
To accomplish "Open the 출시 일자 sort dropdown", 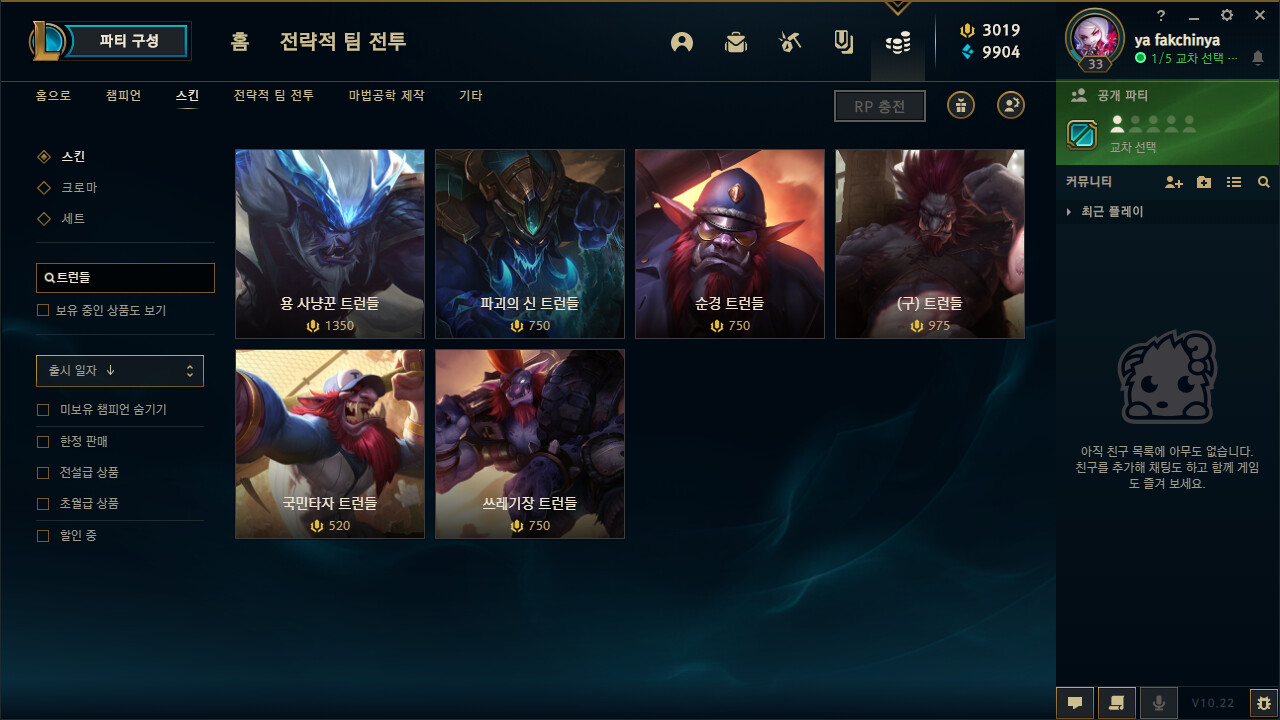I will point(120,371).
